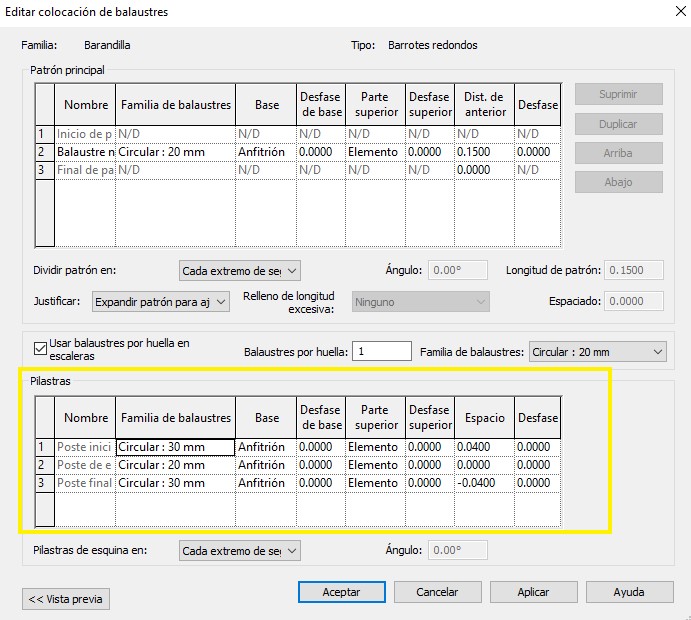Viewport: 691px width, 620px height.
Task: Click Anfitrión base cell of Balaustre row
Action: (x=265, y=152)
